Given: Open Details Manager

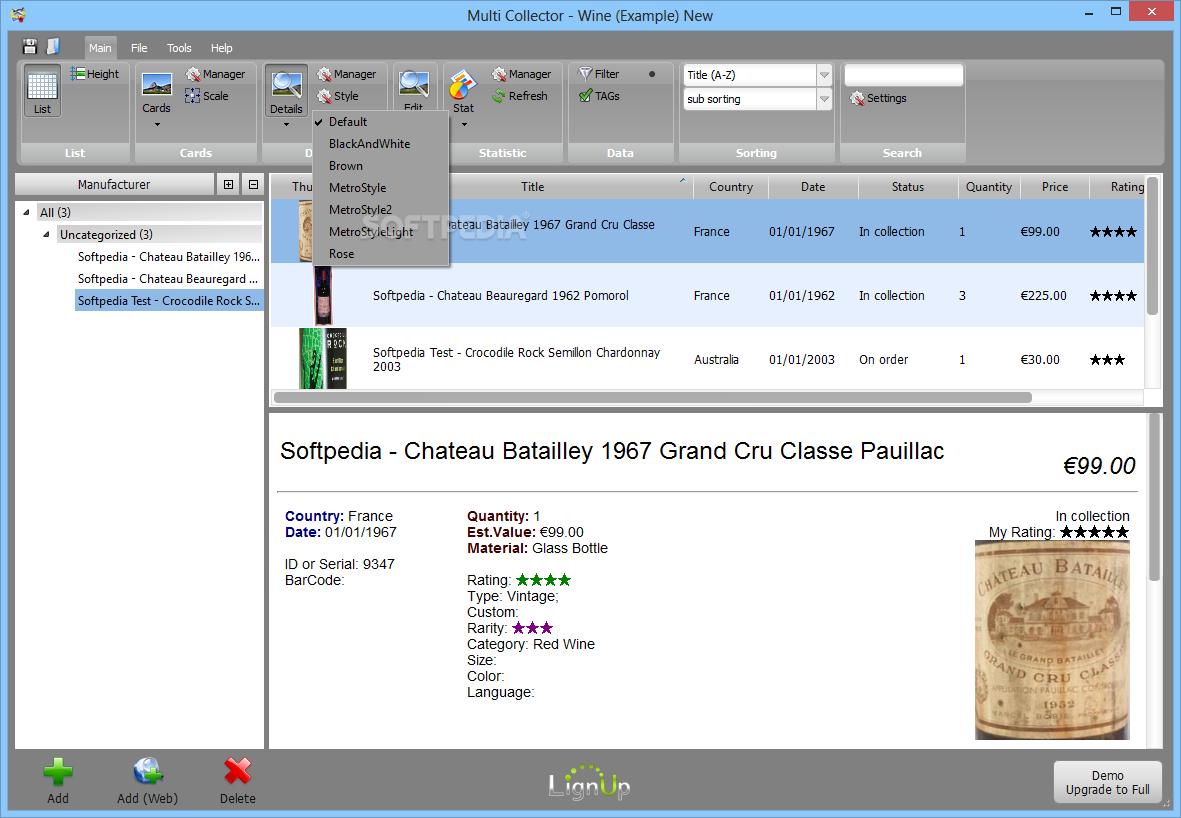Looking at the screenshot, I should 346,74.
